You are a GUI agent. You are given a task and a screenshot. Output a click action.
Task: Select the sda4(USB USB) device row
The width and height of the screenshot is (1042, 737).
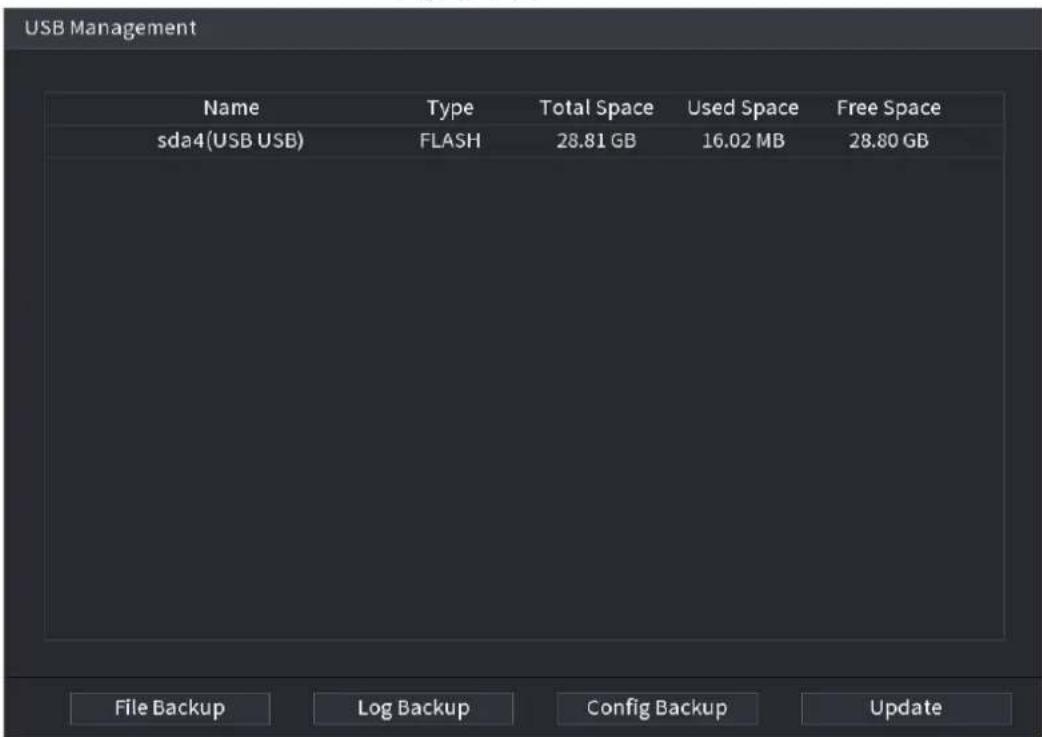524,141
